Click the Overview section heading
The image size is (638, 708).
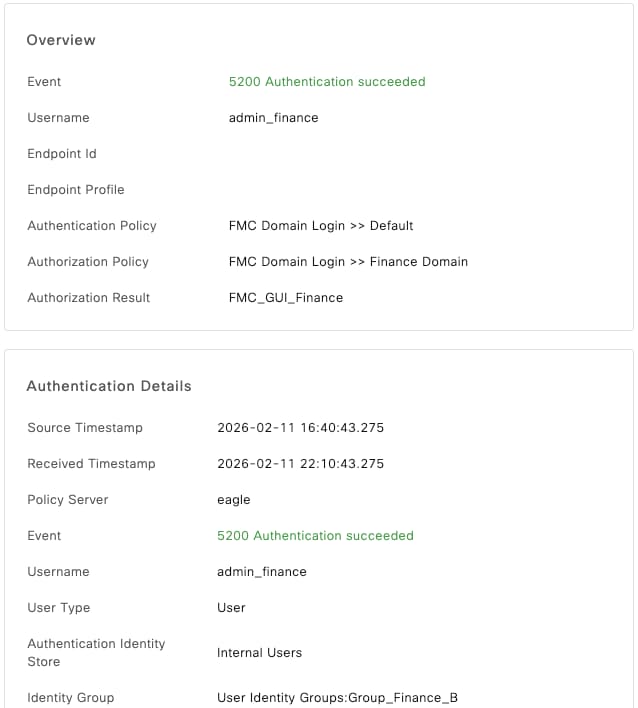(x=61, y=40)
